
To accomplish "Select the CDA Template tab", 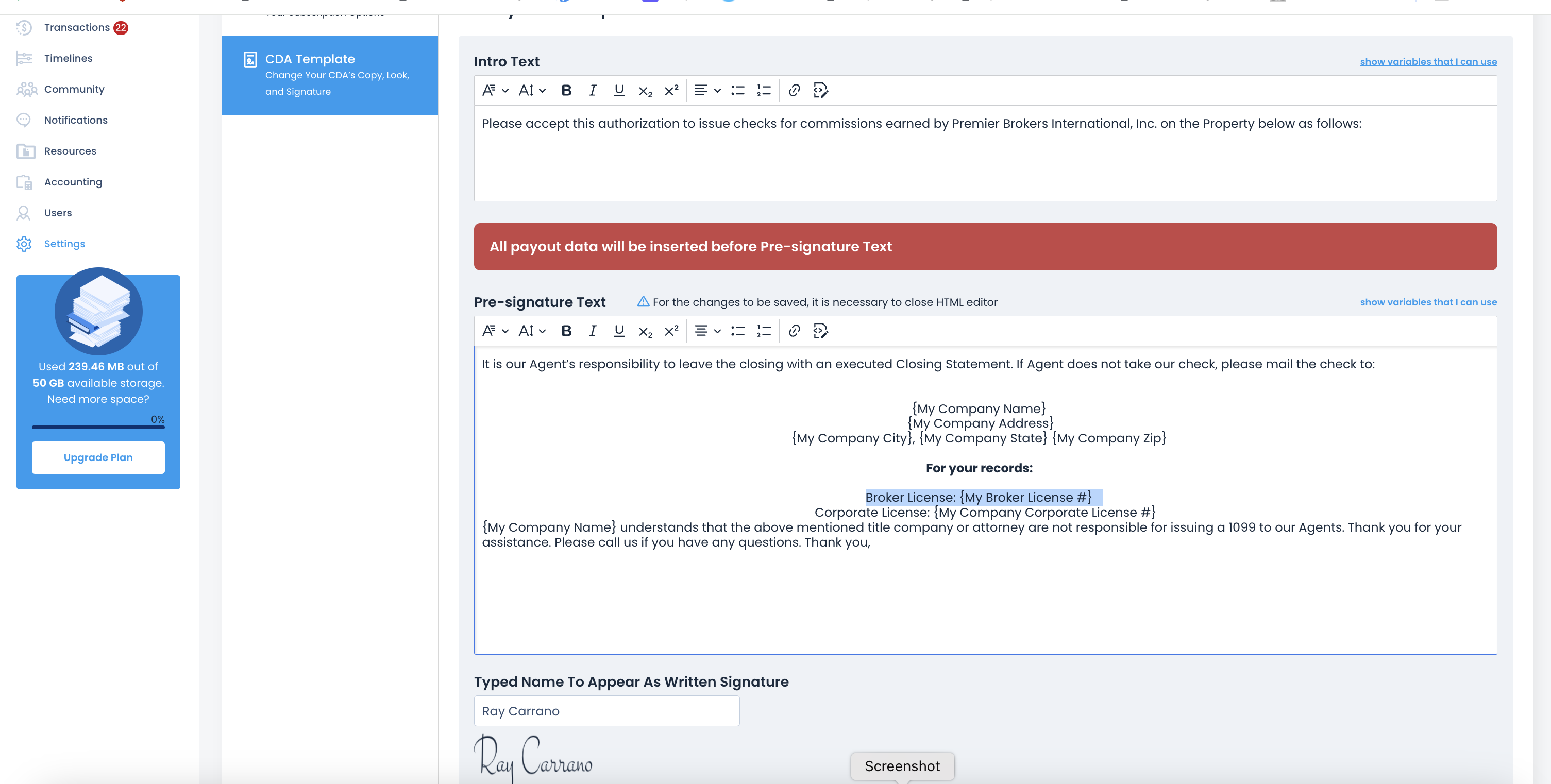I will [330, 75].
